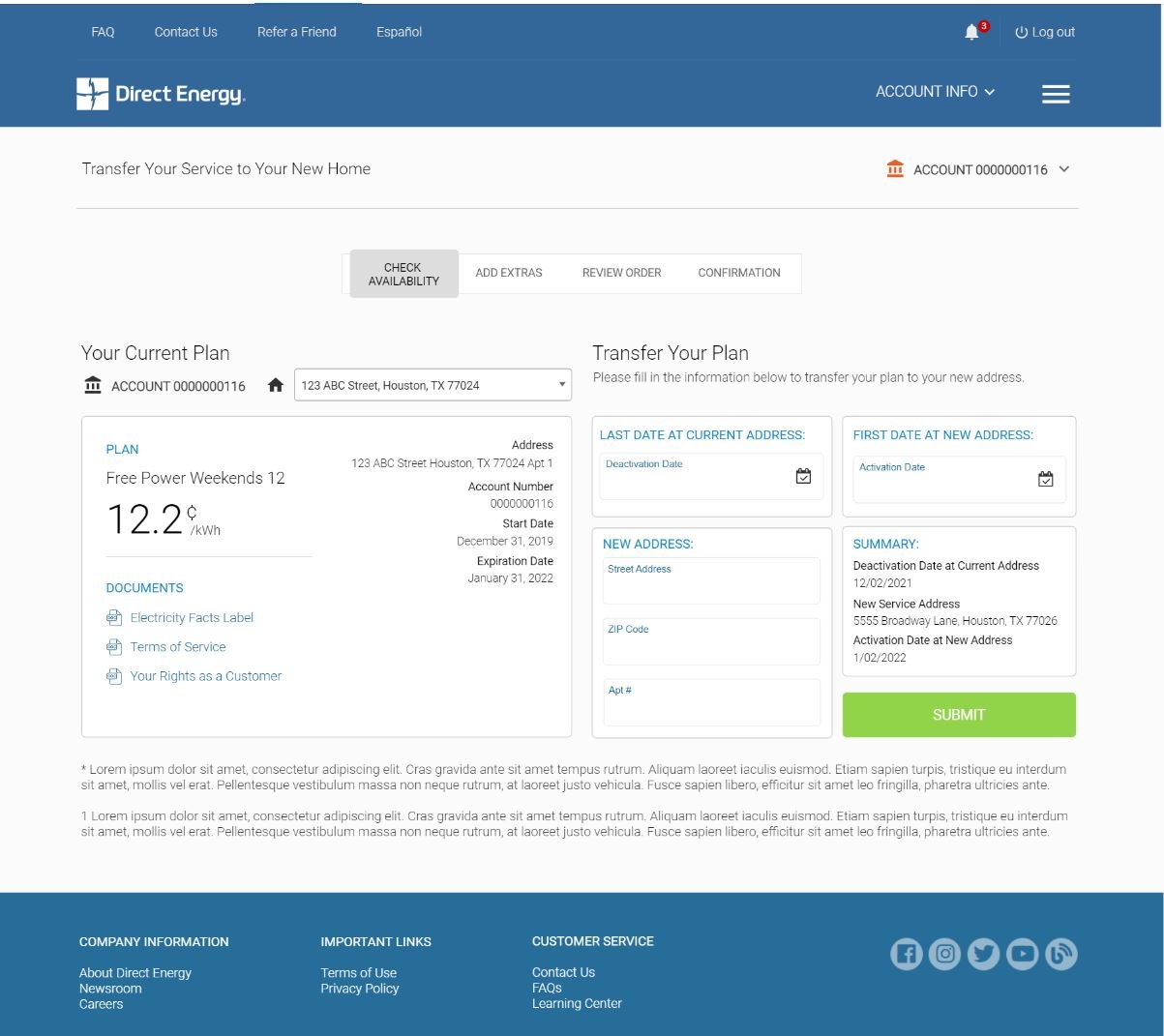Open the Learning Center footer link
The height and width of the screenshot is (1036, 1164).
pyautogui.click(x=577, y=1003)
